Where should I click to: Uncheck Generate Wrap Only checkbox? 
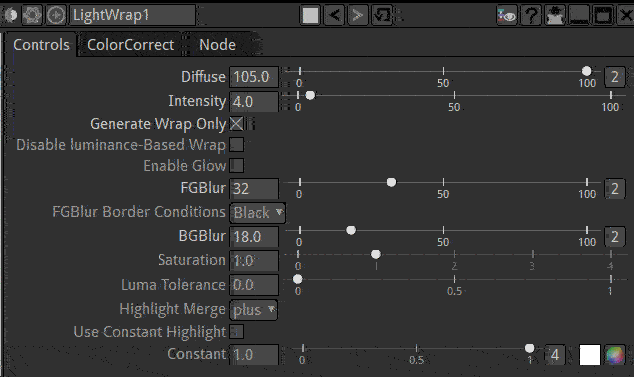237,123
